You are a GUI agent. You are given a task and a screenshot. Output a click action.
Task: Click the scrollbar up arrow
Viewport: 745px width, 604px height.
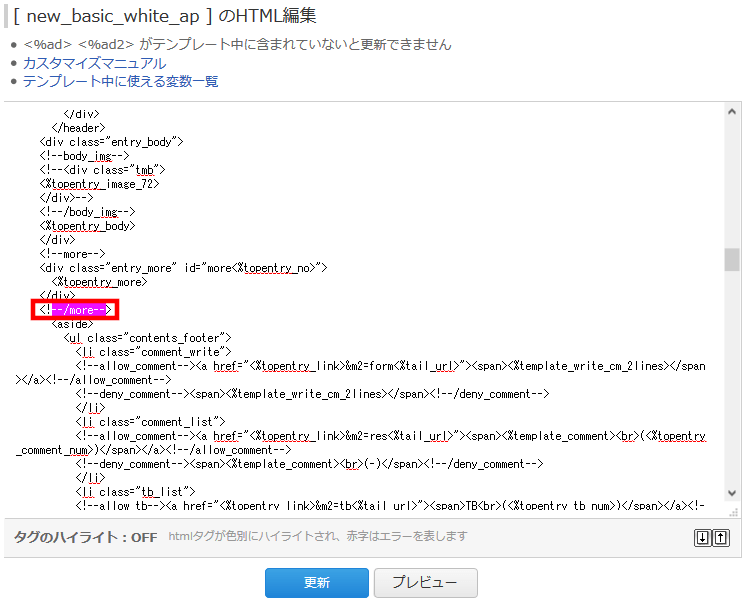tap(732, 112)
